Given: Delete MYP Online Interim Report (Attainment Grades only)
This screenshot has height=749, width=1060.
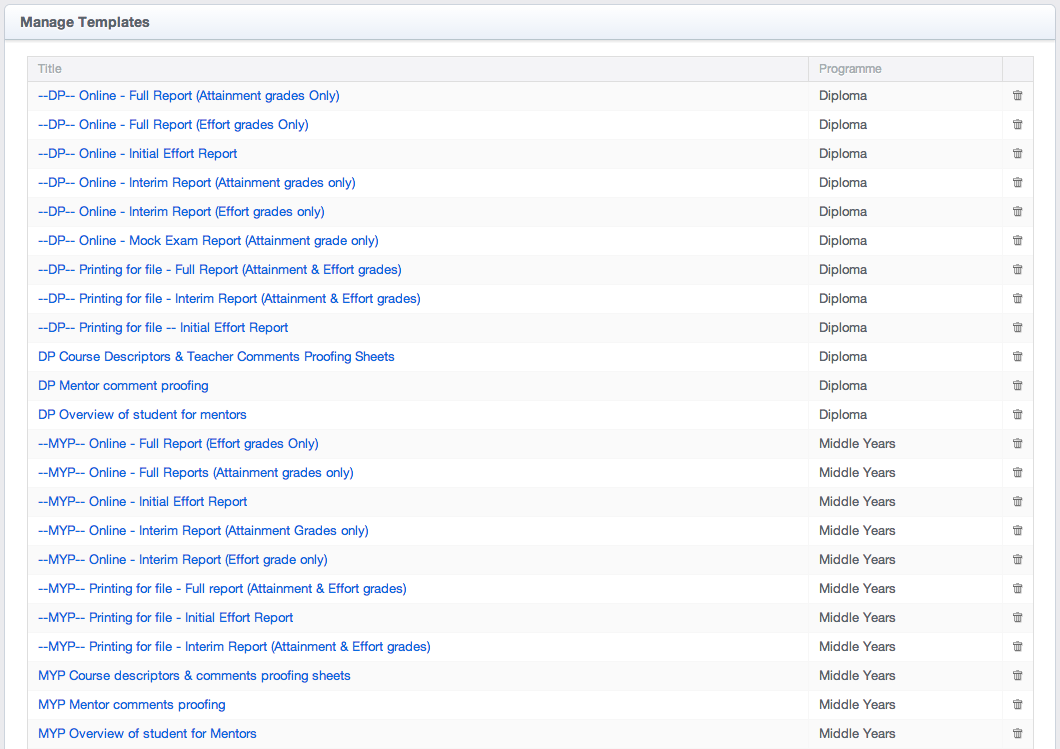Looking at the screenshot, I should [x=1017, y=531].
